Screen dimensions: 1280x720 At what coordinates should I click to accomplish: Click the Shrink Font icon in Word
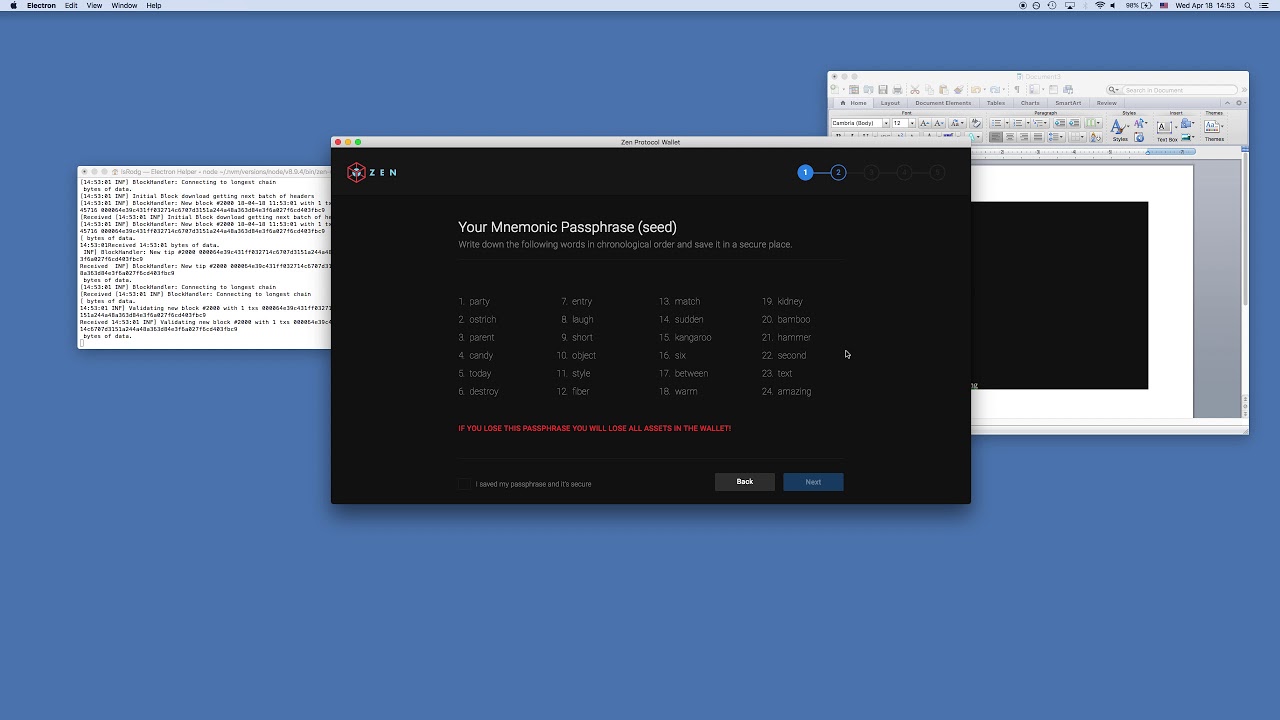[939, 123]
